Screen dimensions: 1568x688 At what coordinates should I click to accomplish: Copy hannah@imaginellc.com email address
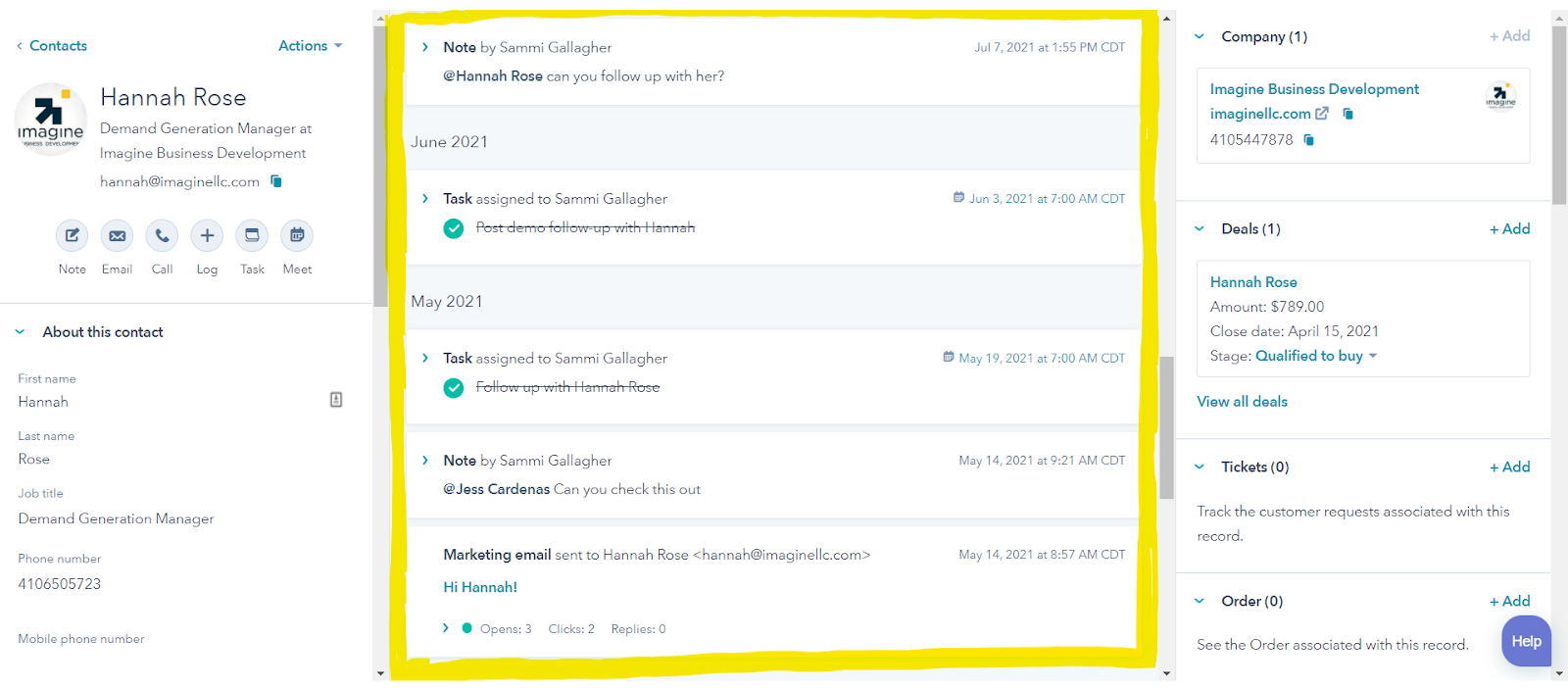pyautogui.click(x=276, y=181)
